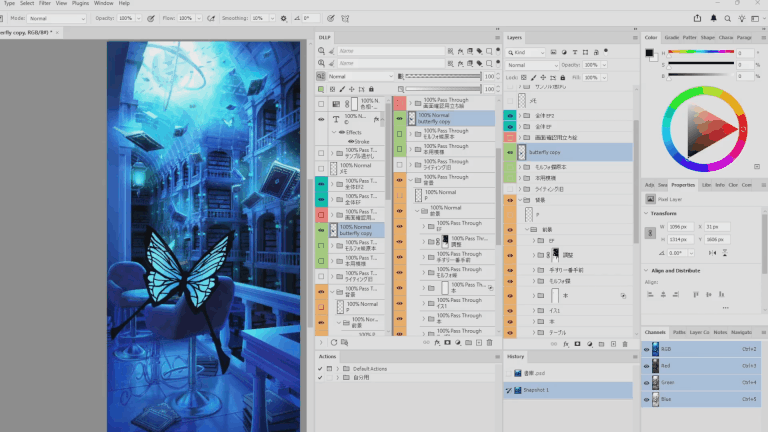Click the lock all padlock icon
The image size is (768, 432).
point(563,77)
